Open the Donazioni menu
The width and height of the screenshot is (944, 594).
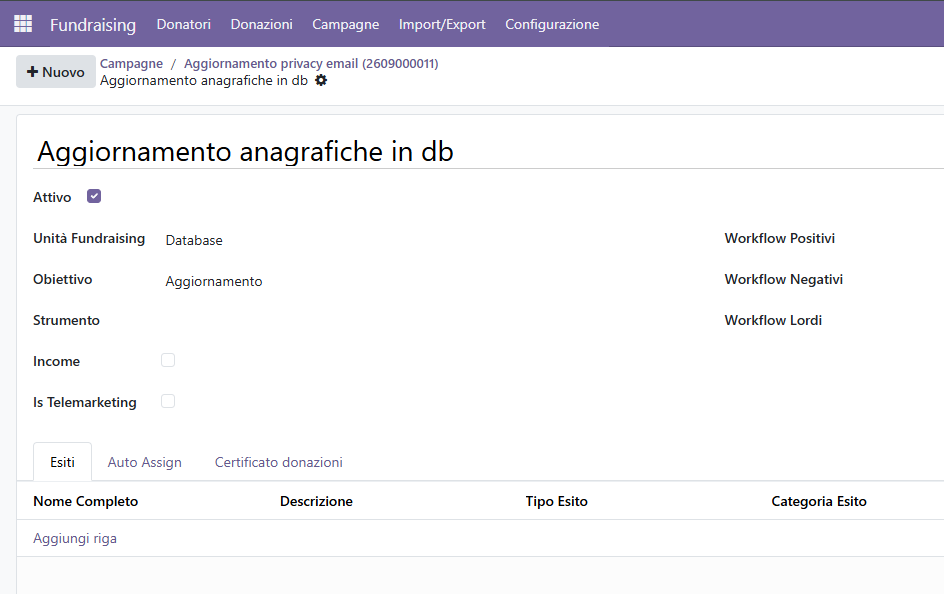[x=261, y=24]
